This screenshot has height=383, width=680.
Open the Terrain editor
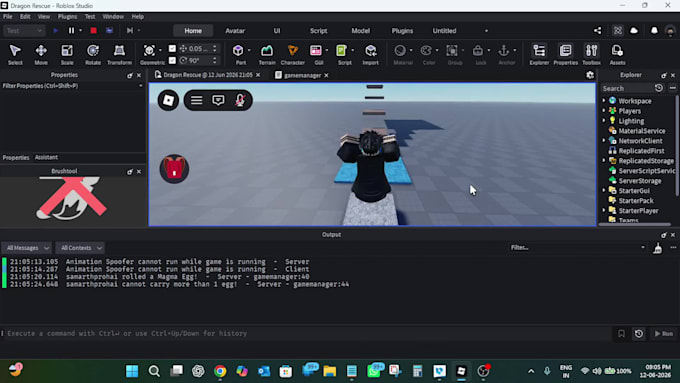pyautogui.click(x=267, y=55)
